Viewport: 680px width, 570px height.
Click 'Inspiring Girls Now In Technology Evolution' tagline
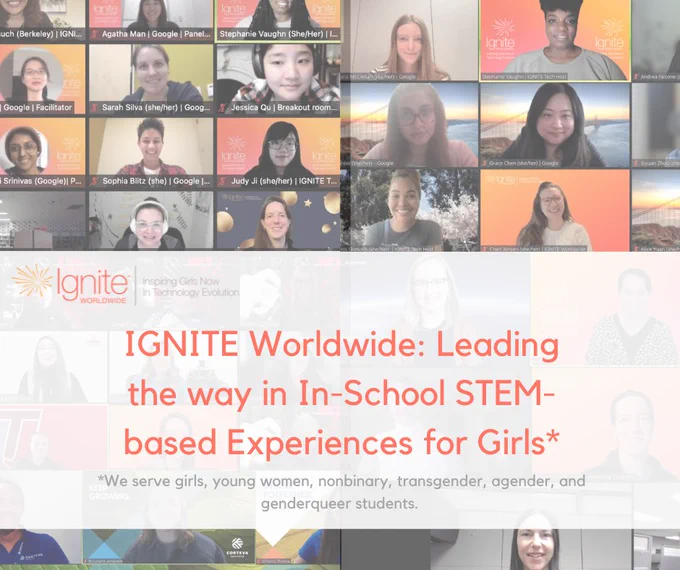coord(190,287)
